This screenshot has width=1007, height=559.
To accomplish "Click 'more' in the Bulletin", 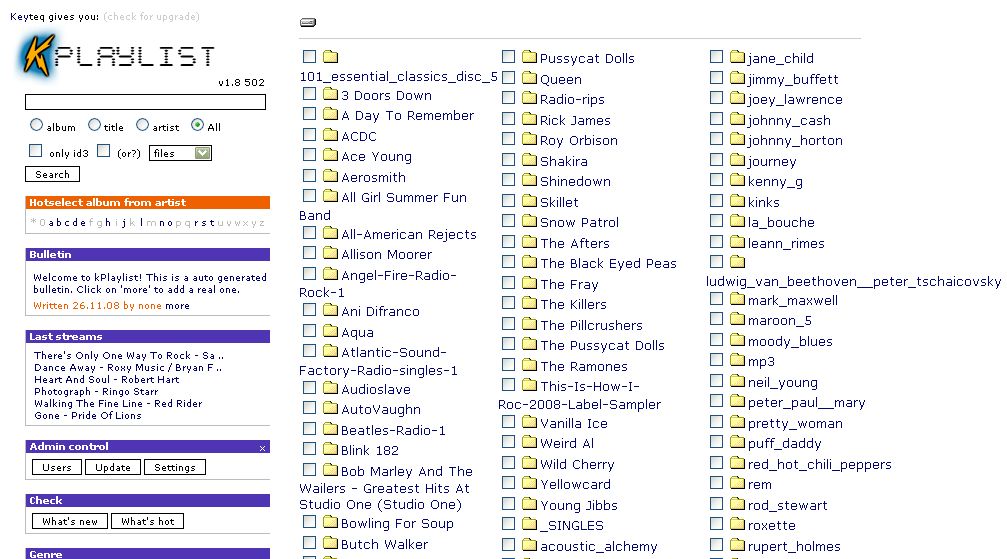I will [177, 306].
